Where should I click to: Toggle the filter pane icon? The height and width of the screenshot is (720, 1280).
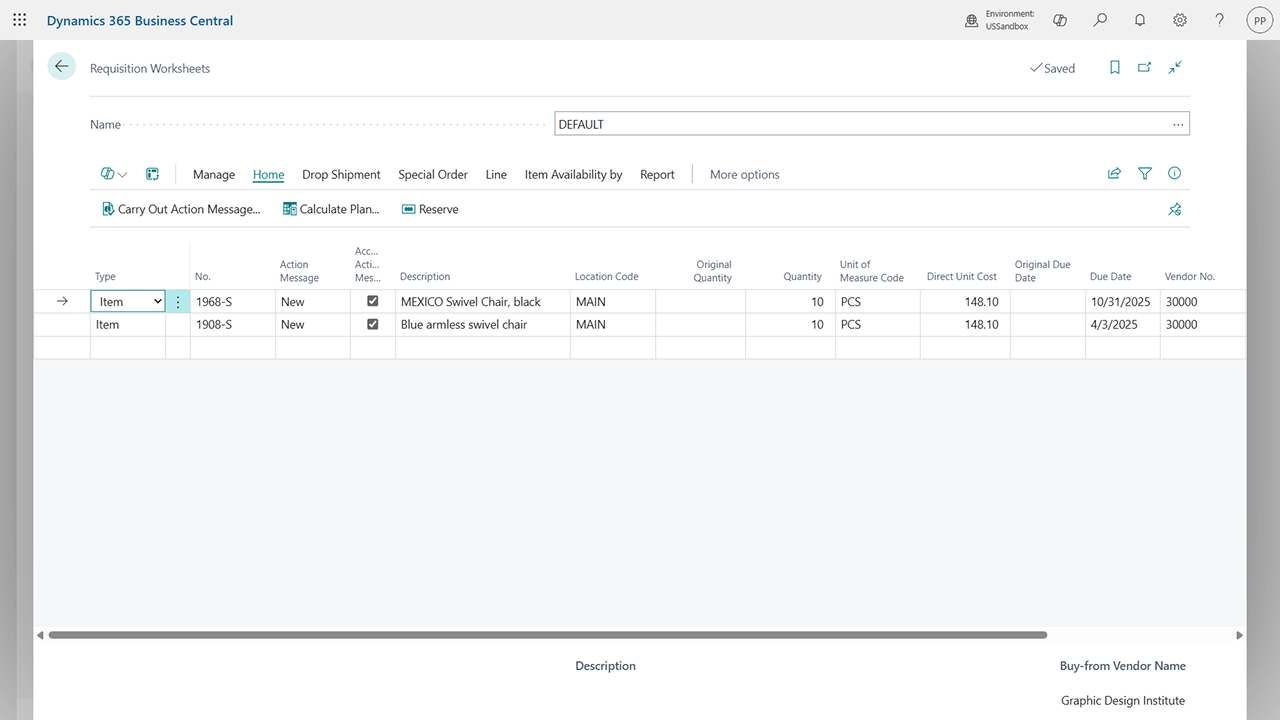pyautogui.click(x=1144, y=174)
